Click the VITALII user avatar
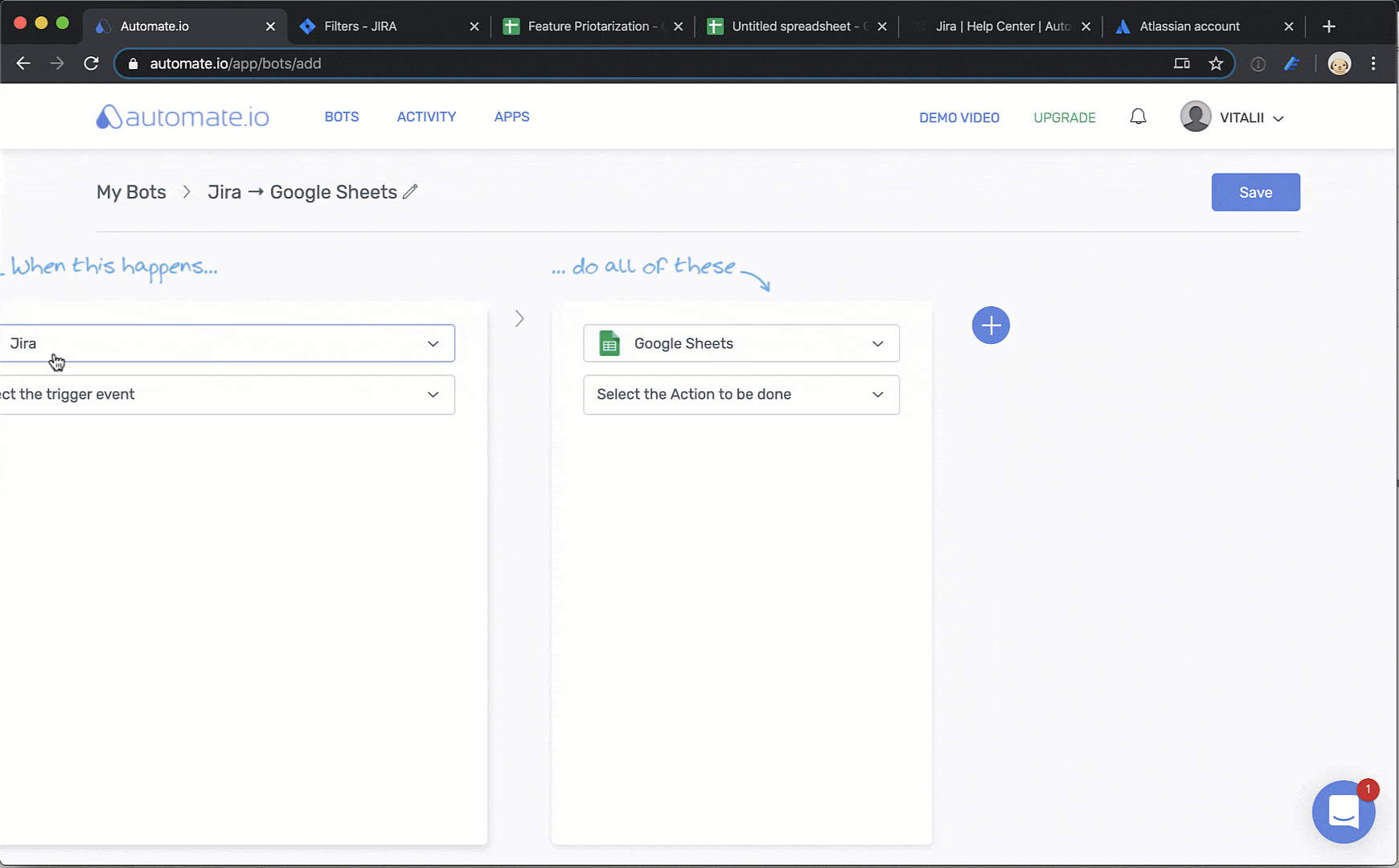The image size is (1399, 868). click(1196, 117)
